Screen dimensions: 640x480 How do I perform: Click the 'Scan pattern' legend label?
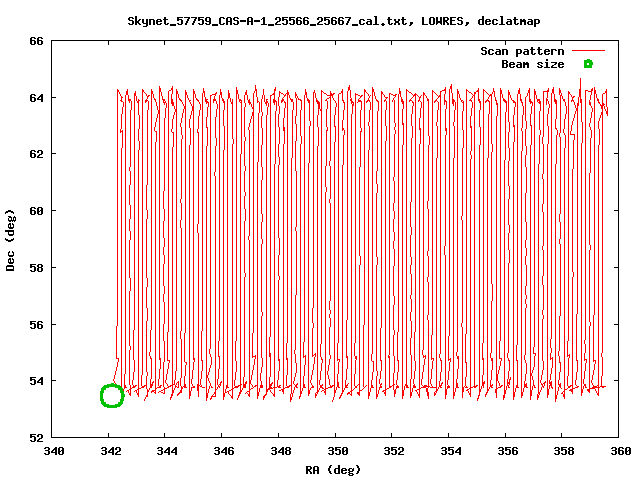pos(522,51)
